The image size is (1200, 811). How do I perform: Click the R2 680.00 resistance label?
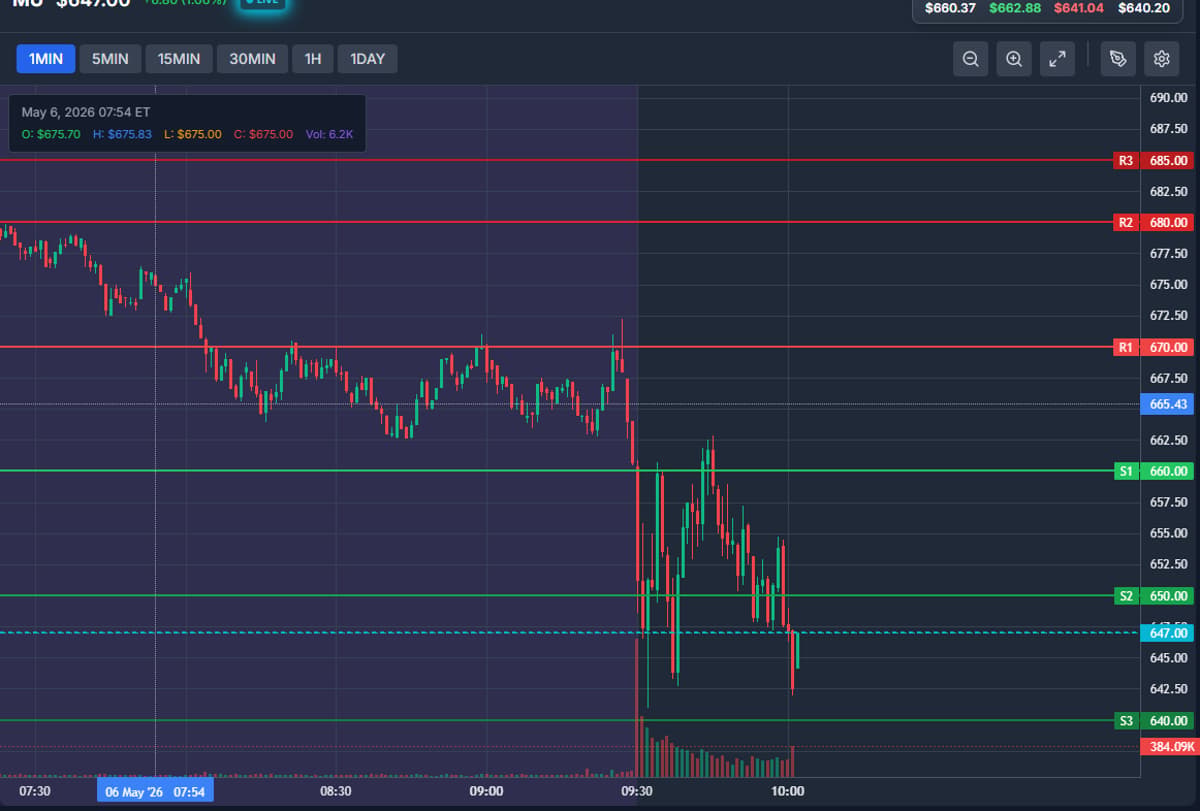pos(1154,222)
